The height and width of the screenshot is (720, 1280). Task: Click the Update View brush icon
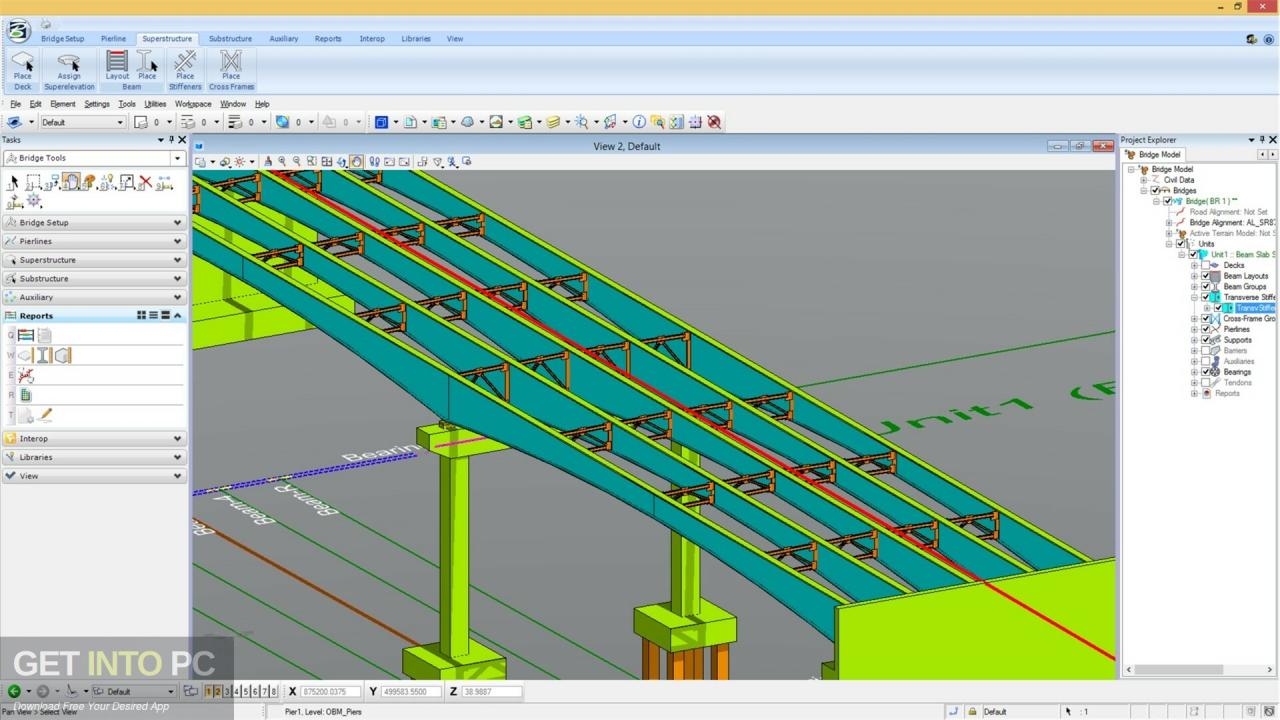click(268, 161)
